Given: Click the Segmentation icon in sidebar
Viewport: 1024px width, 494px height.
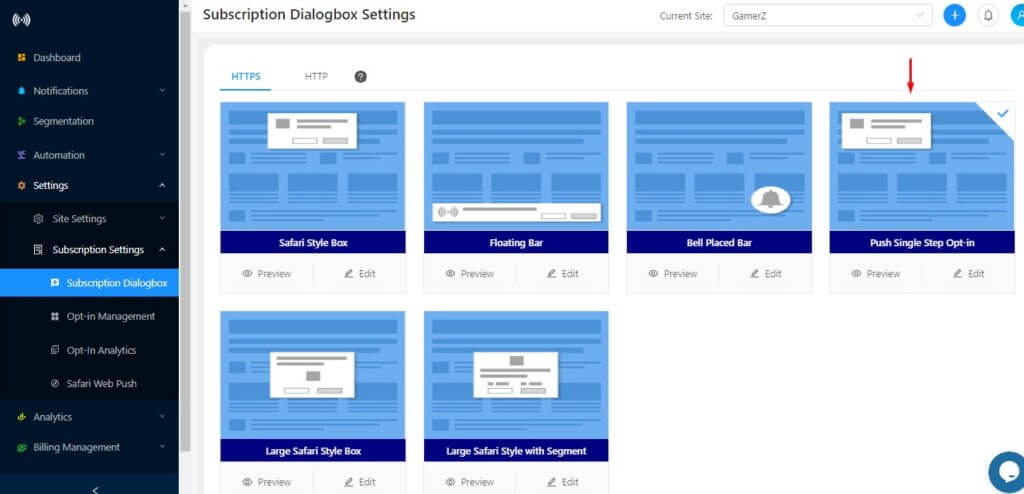Looking at the screenshot, I should [22, 122].
